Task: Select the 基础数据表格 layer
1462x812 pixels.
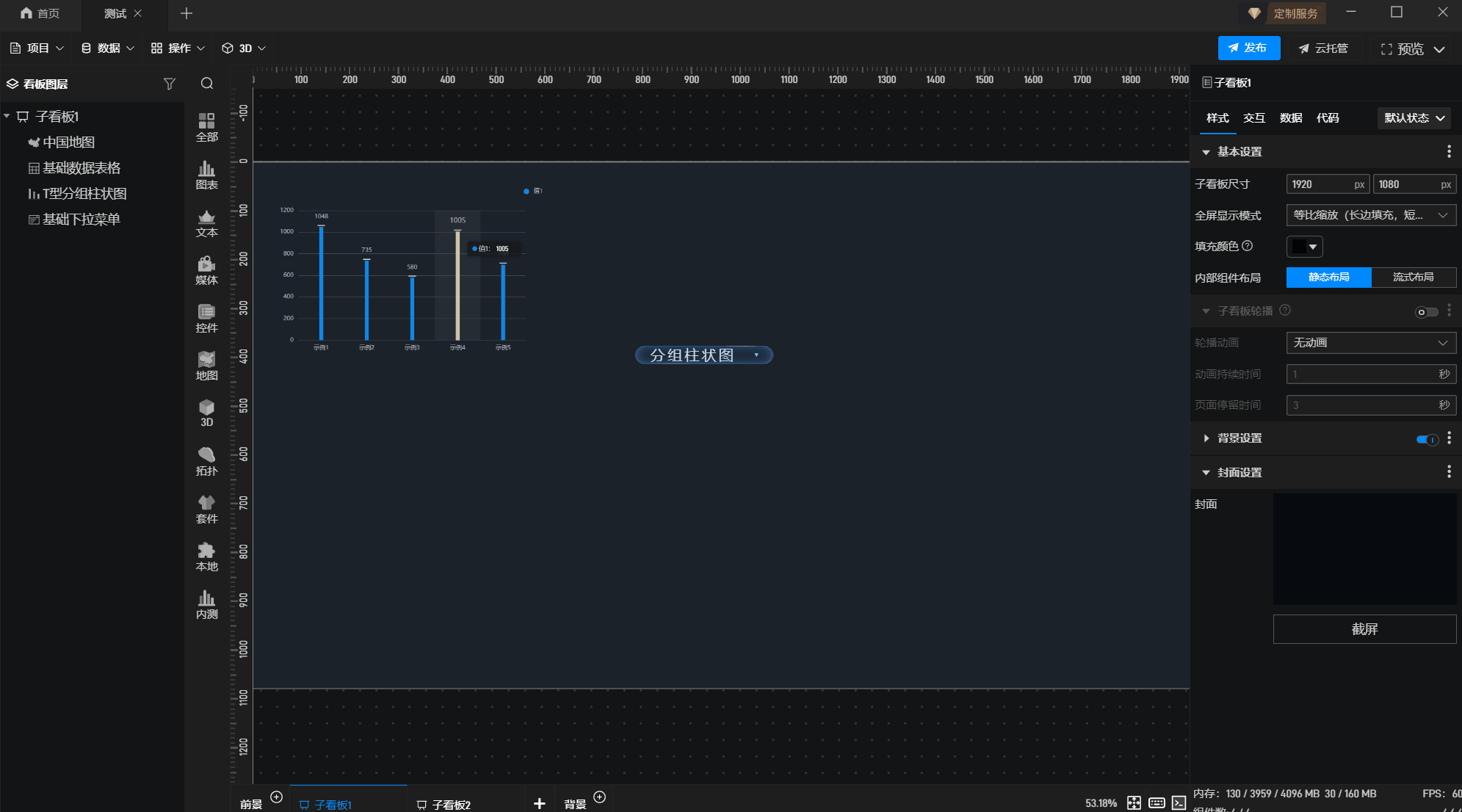Action: [81, 168]
